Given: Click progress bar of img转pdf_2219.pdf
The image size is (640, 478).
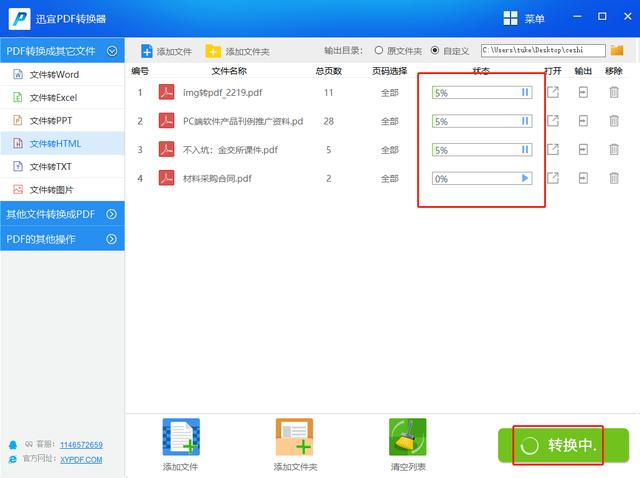Looking at the screenshot, I should (482, 93).
